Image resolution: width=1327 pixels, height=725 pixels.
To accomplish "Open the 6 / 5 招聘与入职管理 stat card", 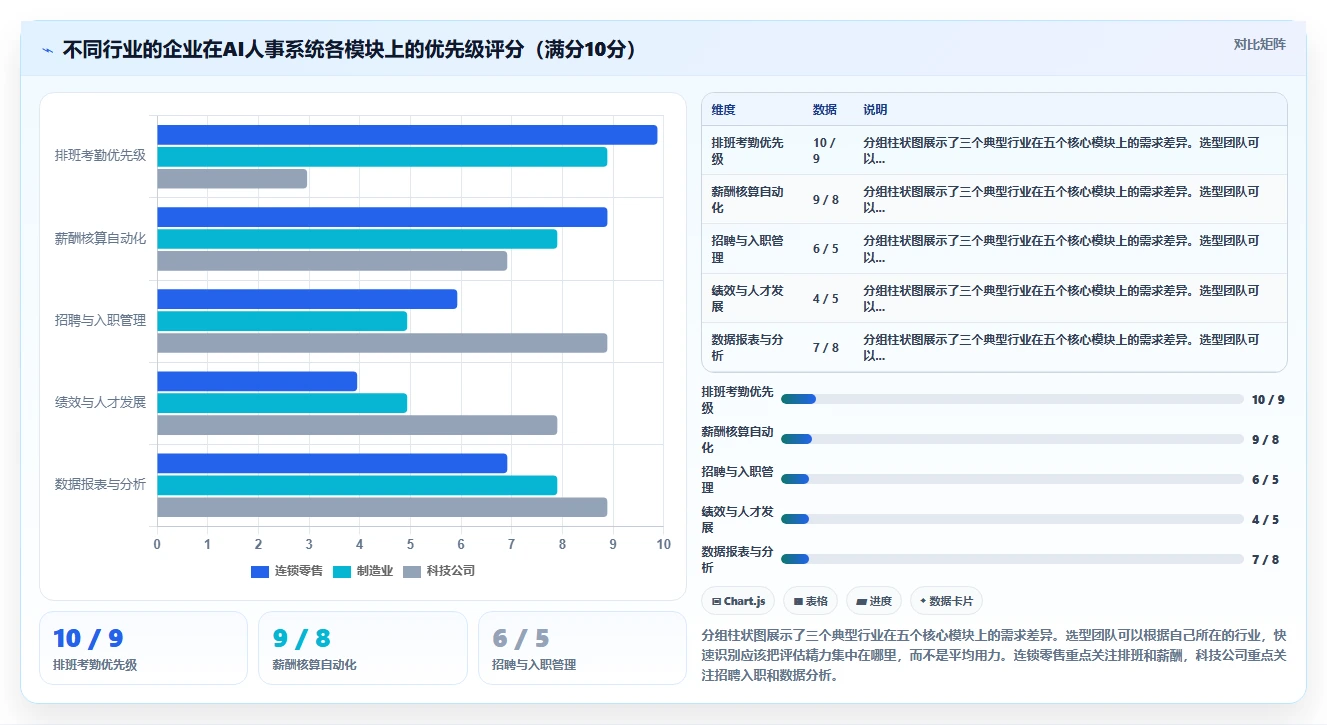I will pyautogui.click(x=582, y=648).
